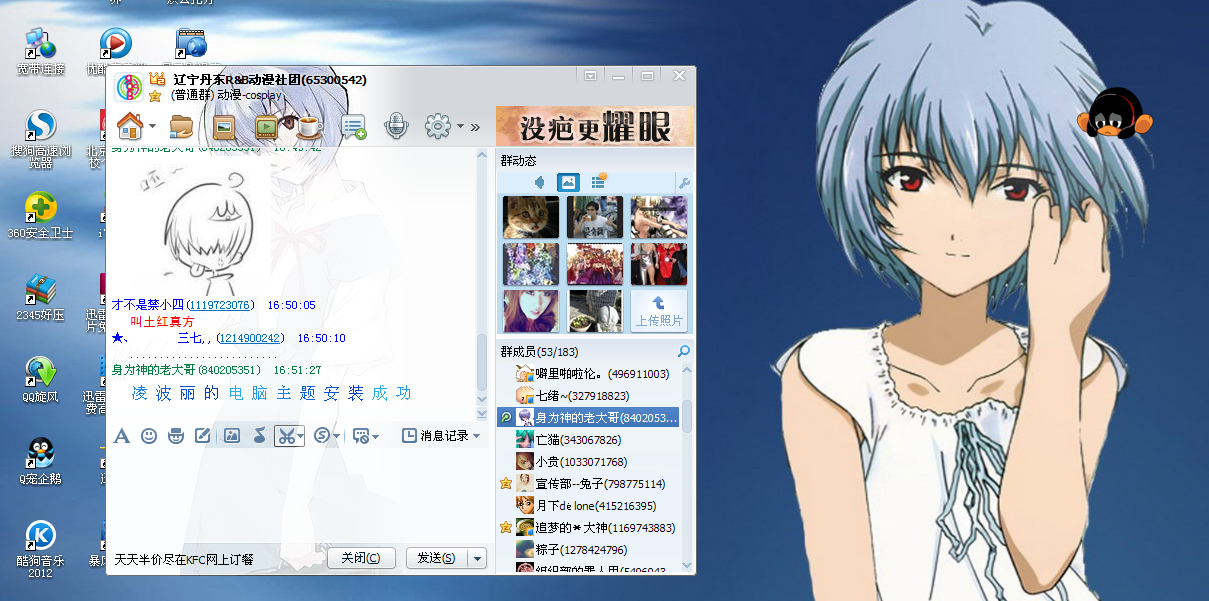Open the emoji smiley picker
The image size is (1209, 601).
pyautogui.click(x=149, y=436)
